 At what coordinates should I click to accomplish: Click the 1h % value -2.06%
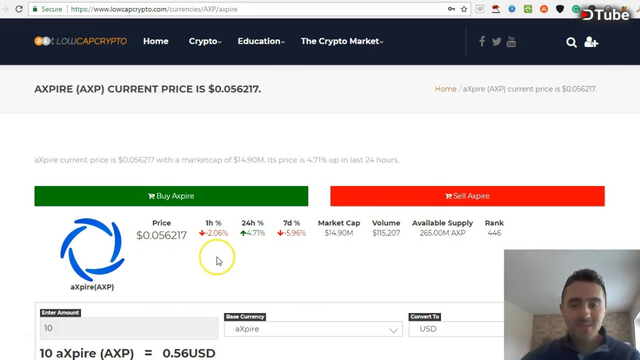coord(213,233)
